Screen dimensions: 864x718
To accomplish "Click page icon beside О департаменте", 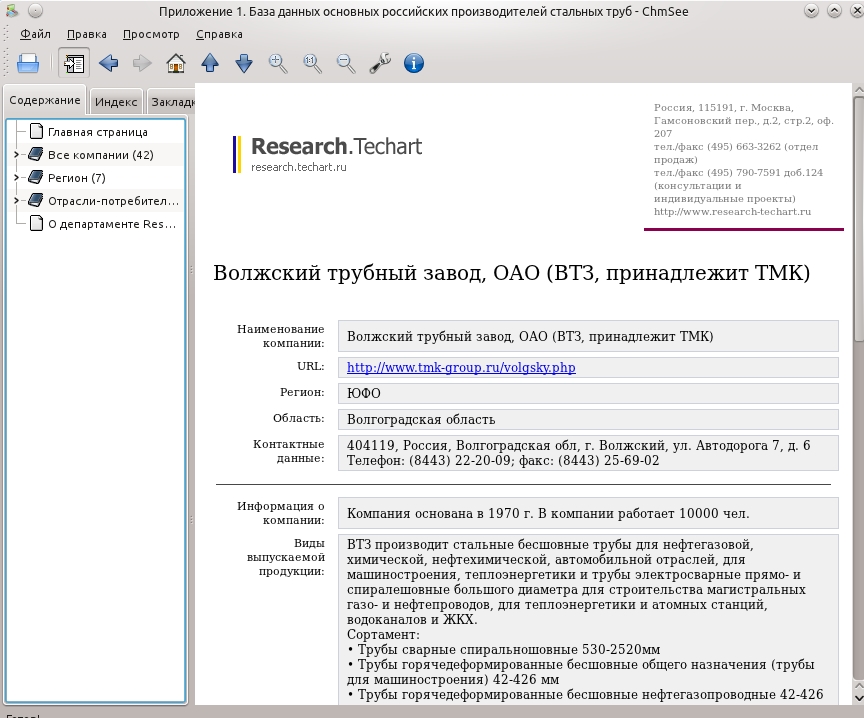I will 36,223.
